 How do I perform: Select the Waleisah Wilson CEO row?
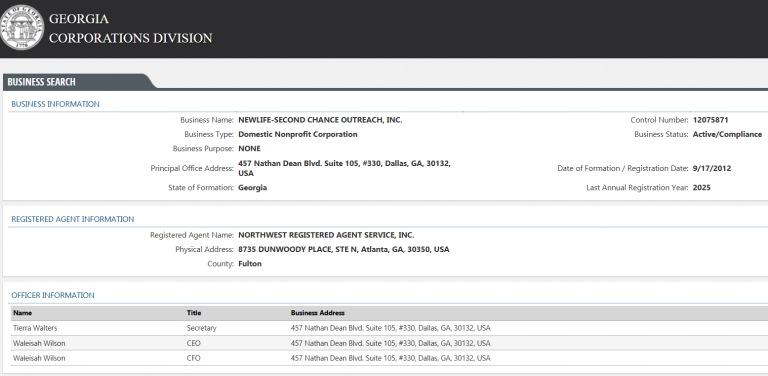[x=389, y=343]
